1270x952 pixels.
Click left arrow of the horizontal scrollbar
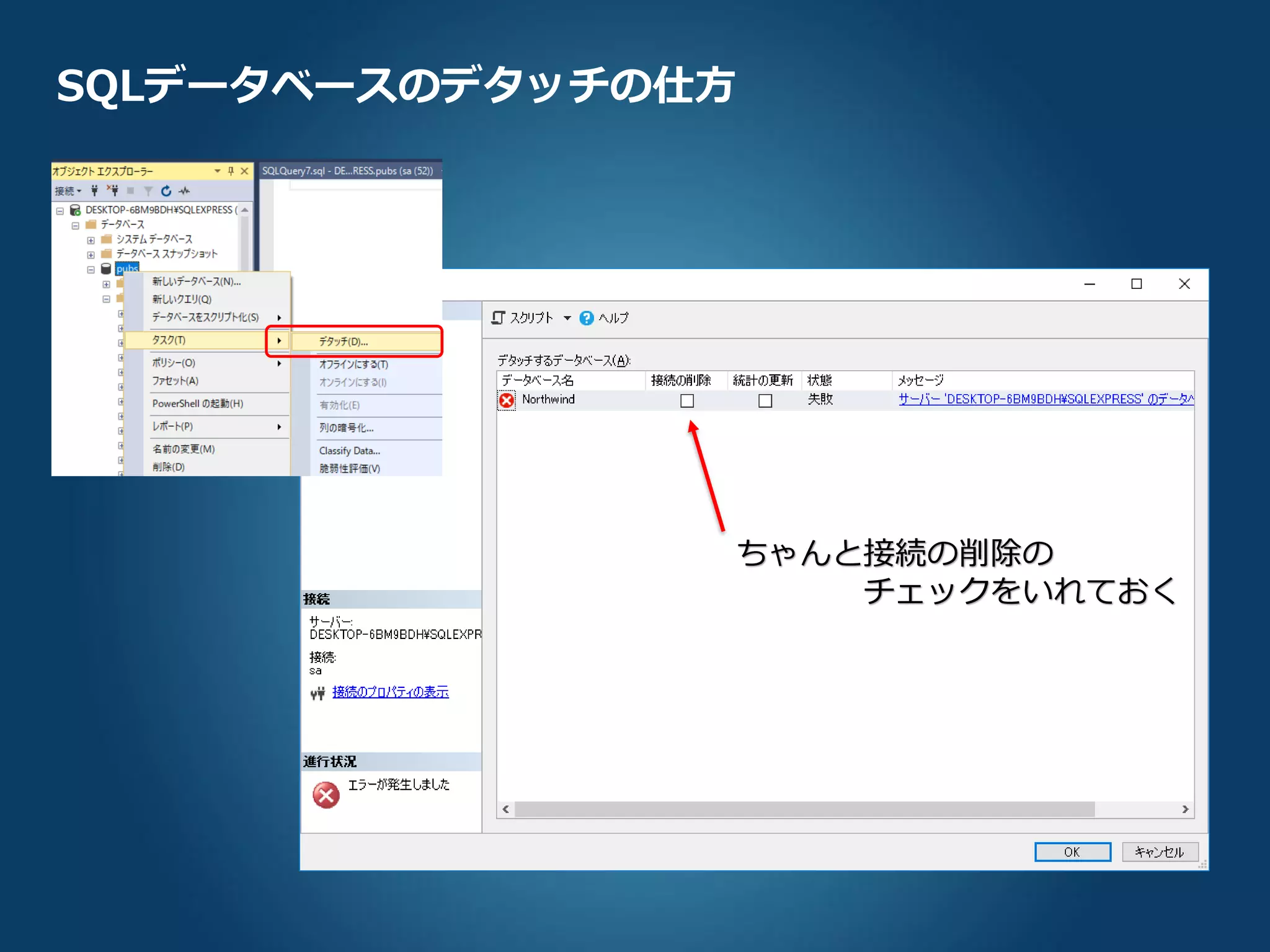point(506,809)
